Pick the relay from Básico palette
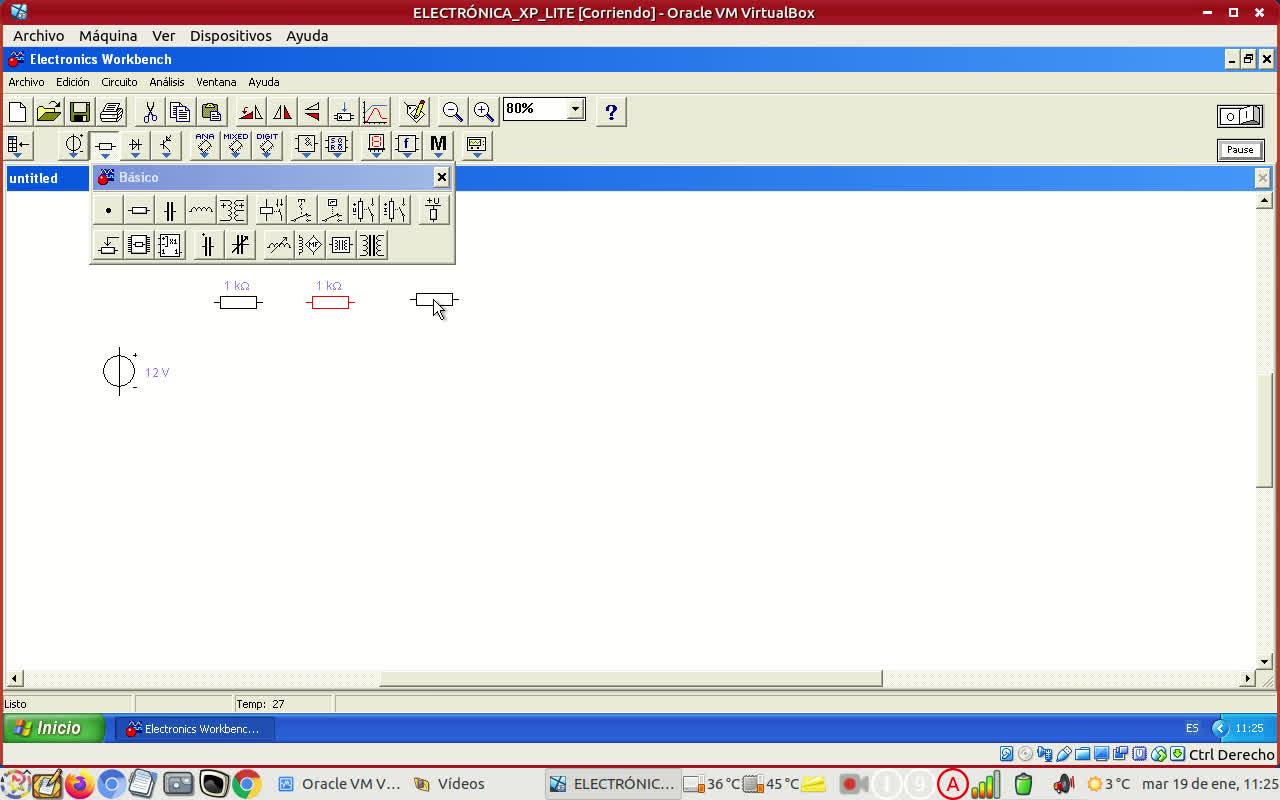The width and height of the screenshot is (1280, 800). [x=271, y=211]
